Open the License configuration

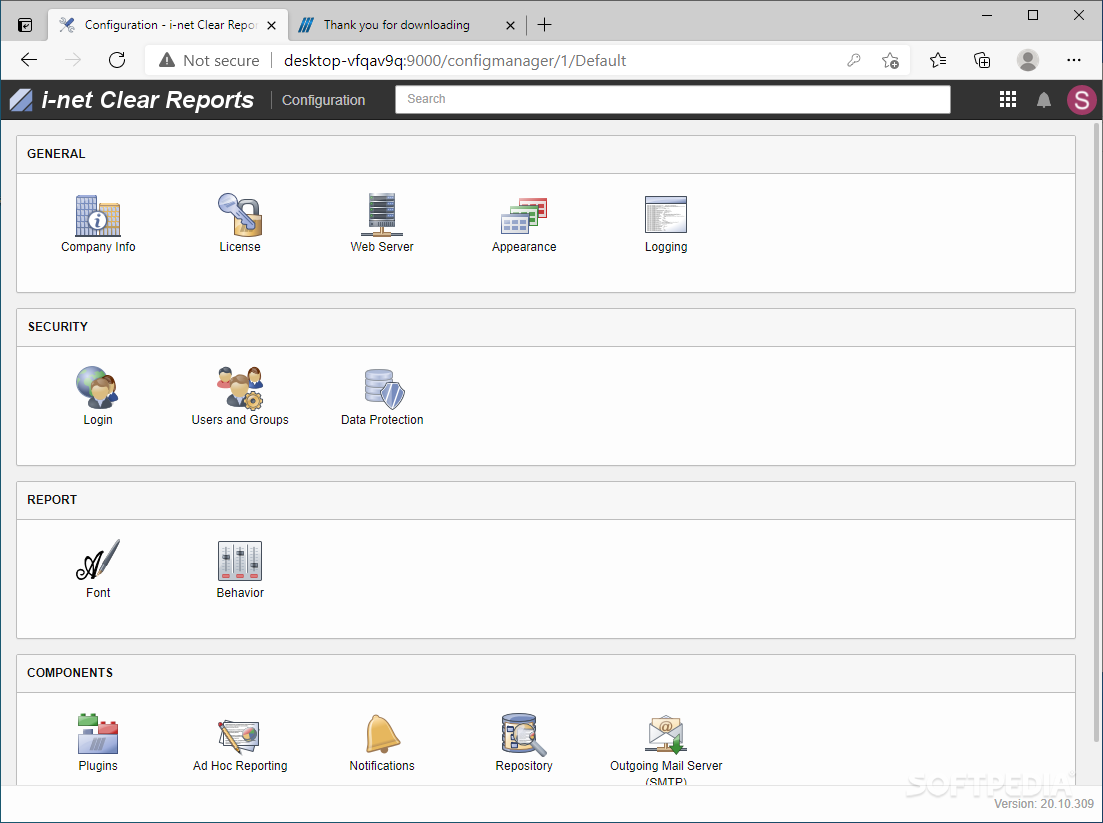coord(240,223)
